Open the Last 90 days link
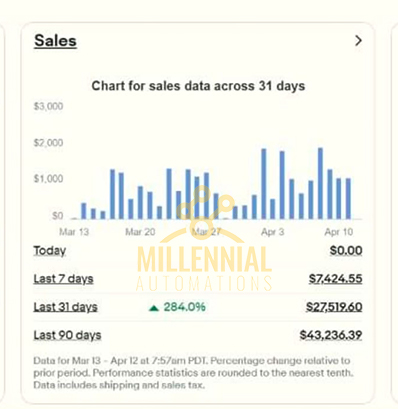 point(67,335)
